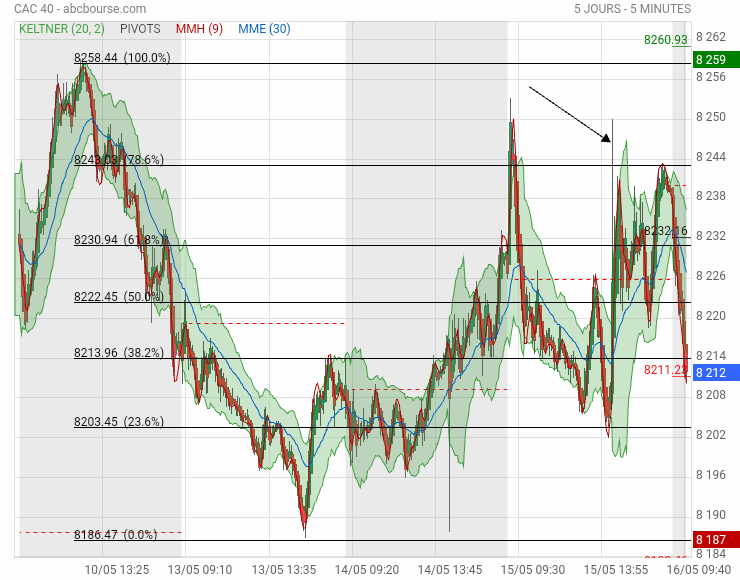The width and height of the screenshot is (740, 580).
Task: Click the 14/05 09:20 time label
Action: point(367,570)
